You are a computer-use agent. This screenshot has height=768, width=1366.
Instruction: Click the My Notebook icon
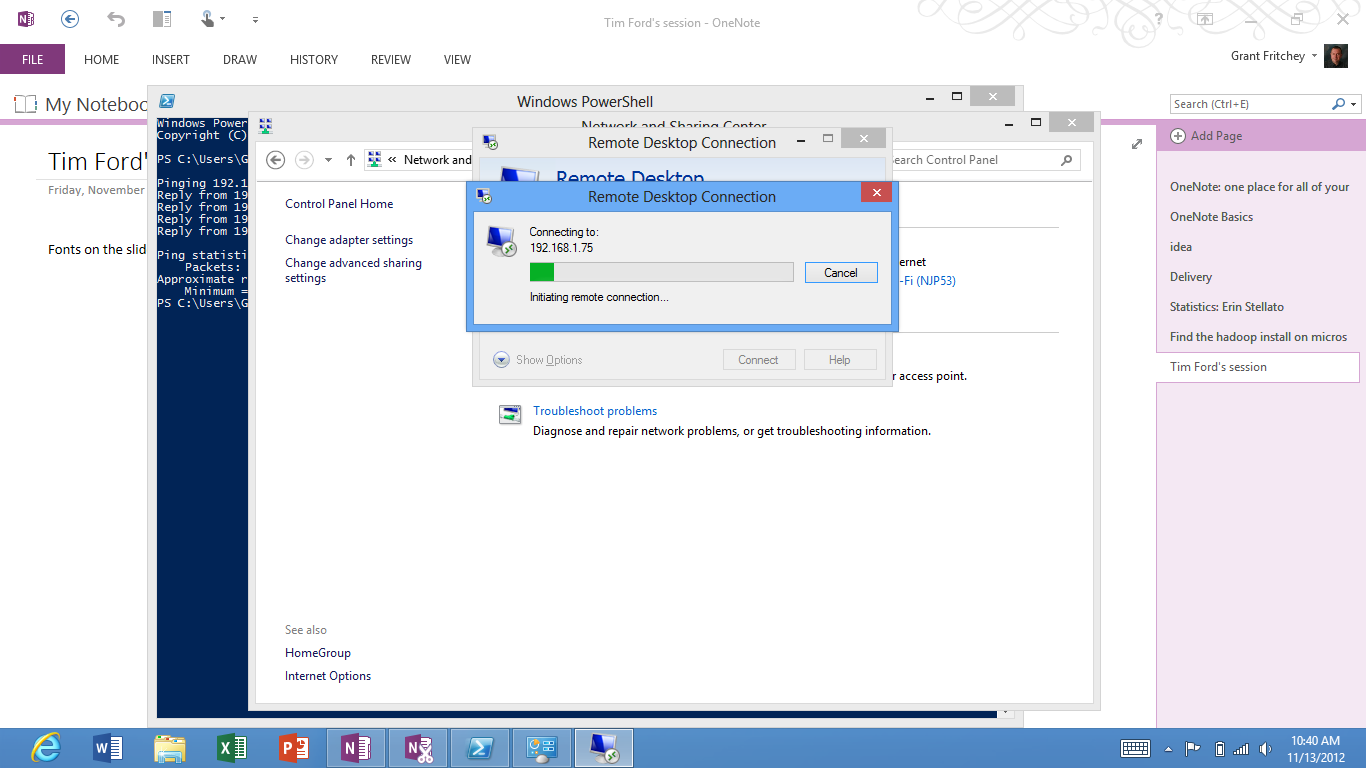pyautogui.click(x=25, y=104)
